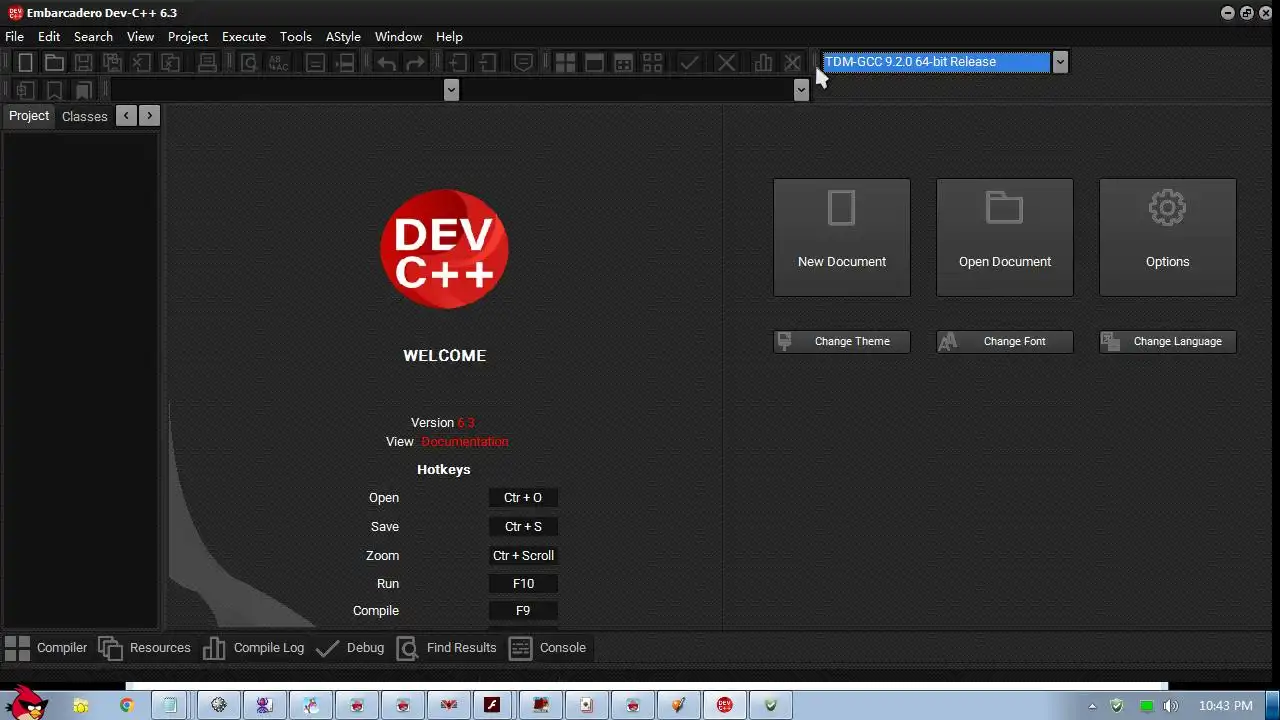
Task: Click the Compile and Run toolbar icon
Action: click(623, 62)
